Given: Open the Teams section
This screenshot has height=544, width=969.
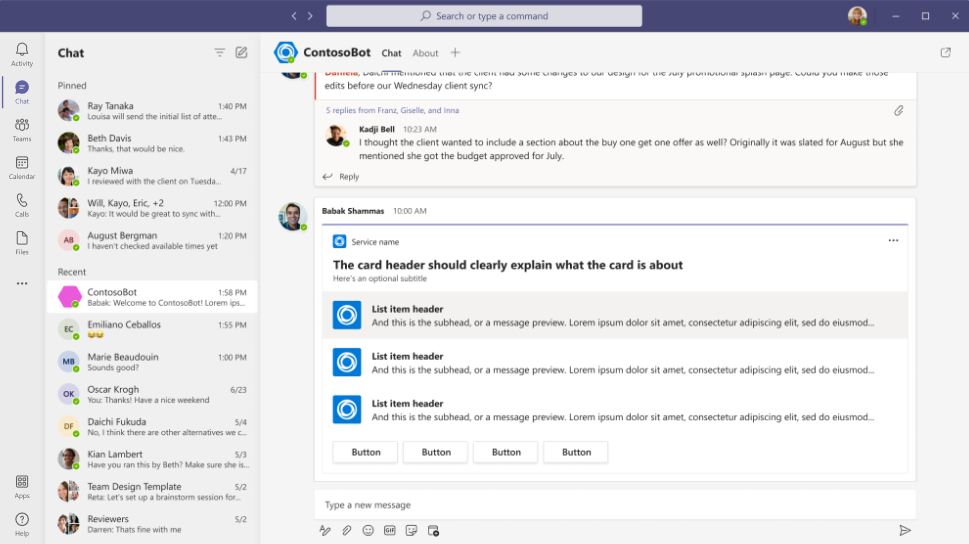Looking at the screenshot, I should (22, 130).
